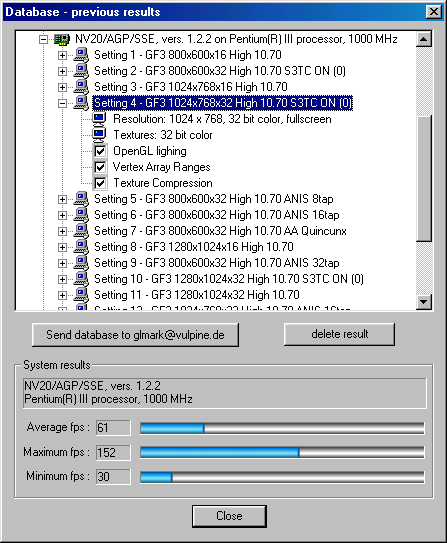Click the computer icon beside Setting 5

[81, 199]
